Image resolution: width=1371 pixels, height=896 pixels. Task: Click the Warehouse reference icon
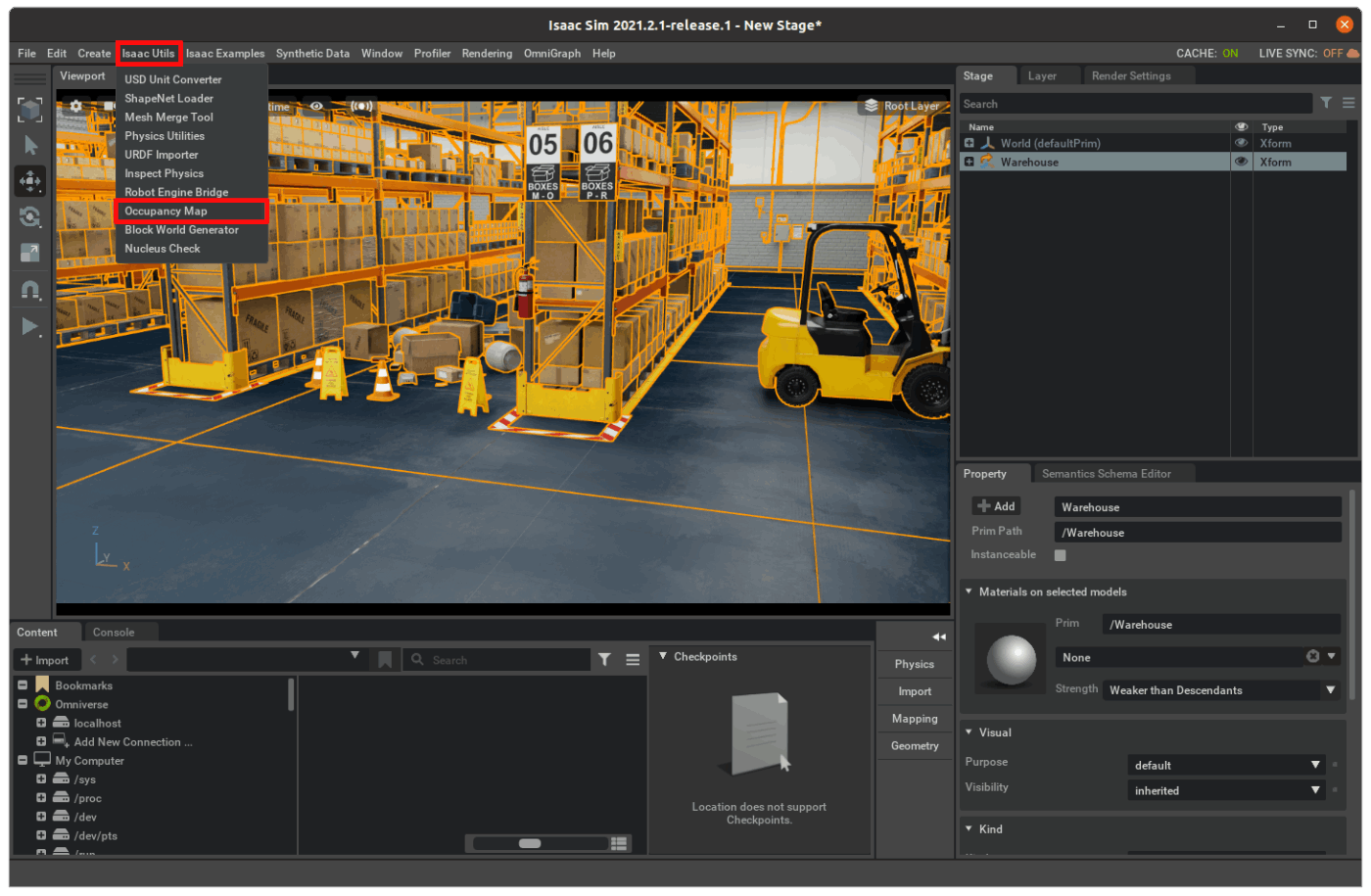(x=987, y=162)
